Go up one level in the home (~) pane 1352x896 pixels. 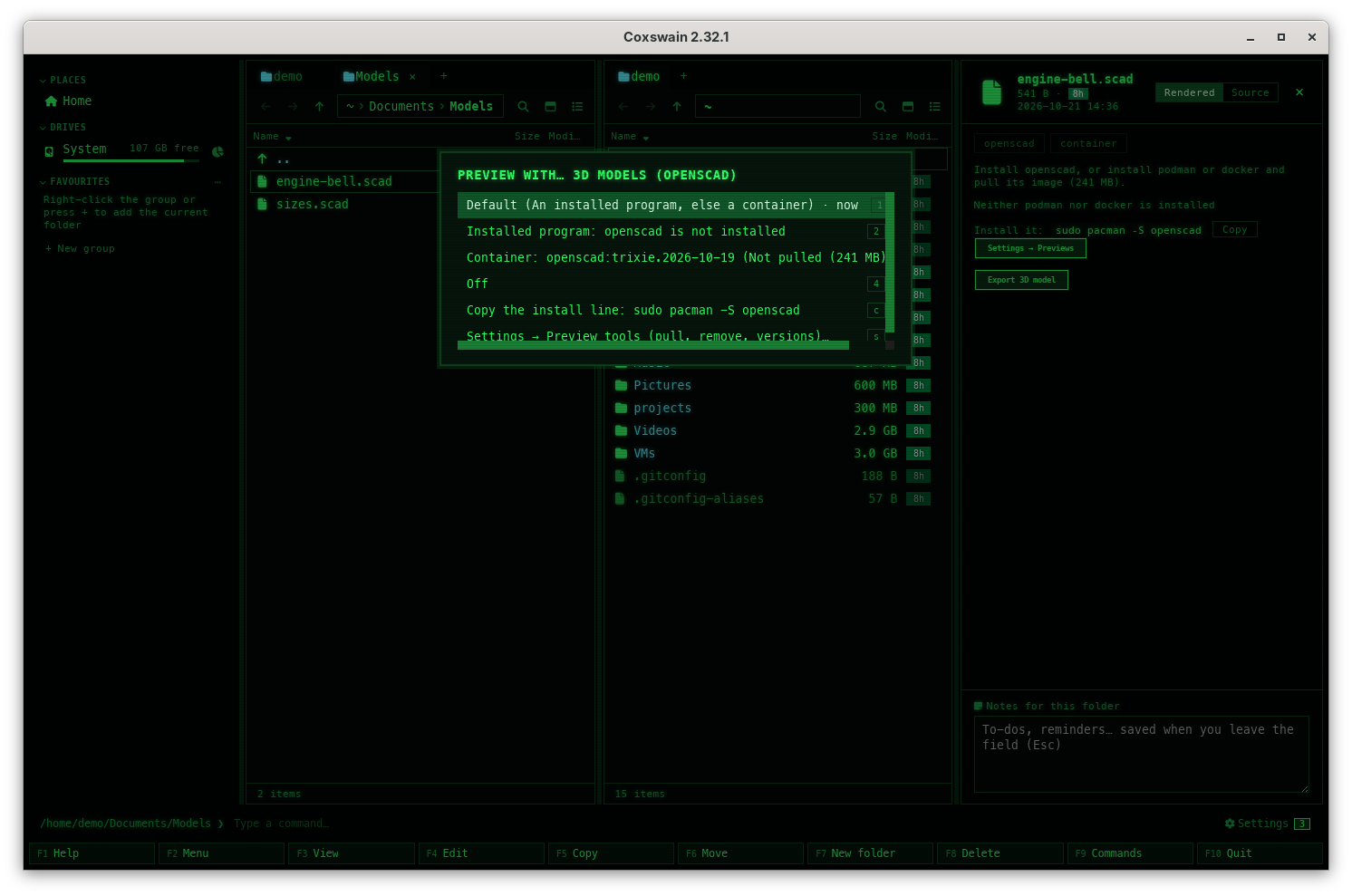tap(677, 107)
